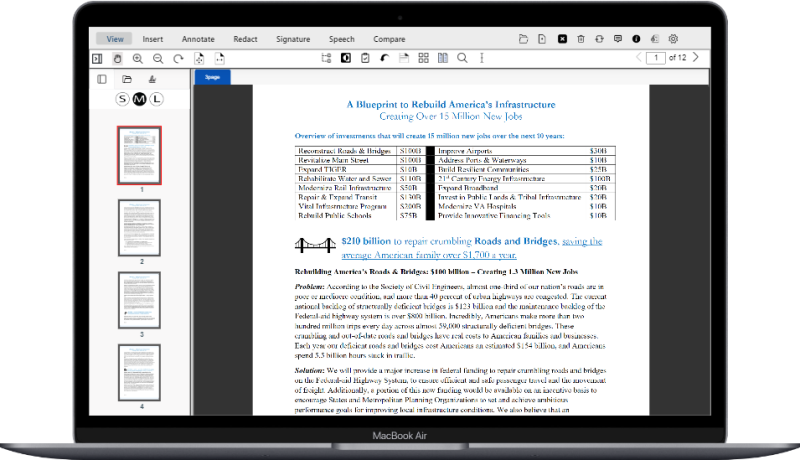Switch to the Redact tab

pyautogui.click(x=245, y=39)
